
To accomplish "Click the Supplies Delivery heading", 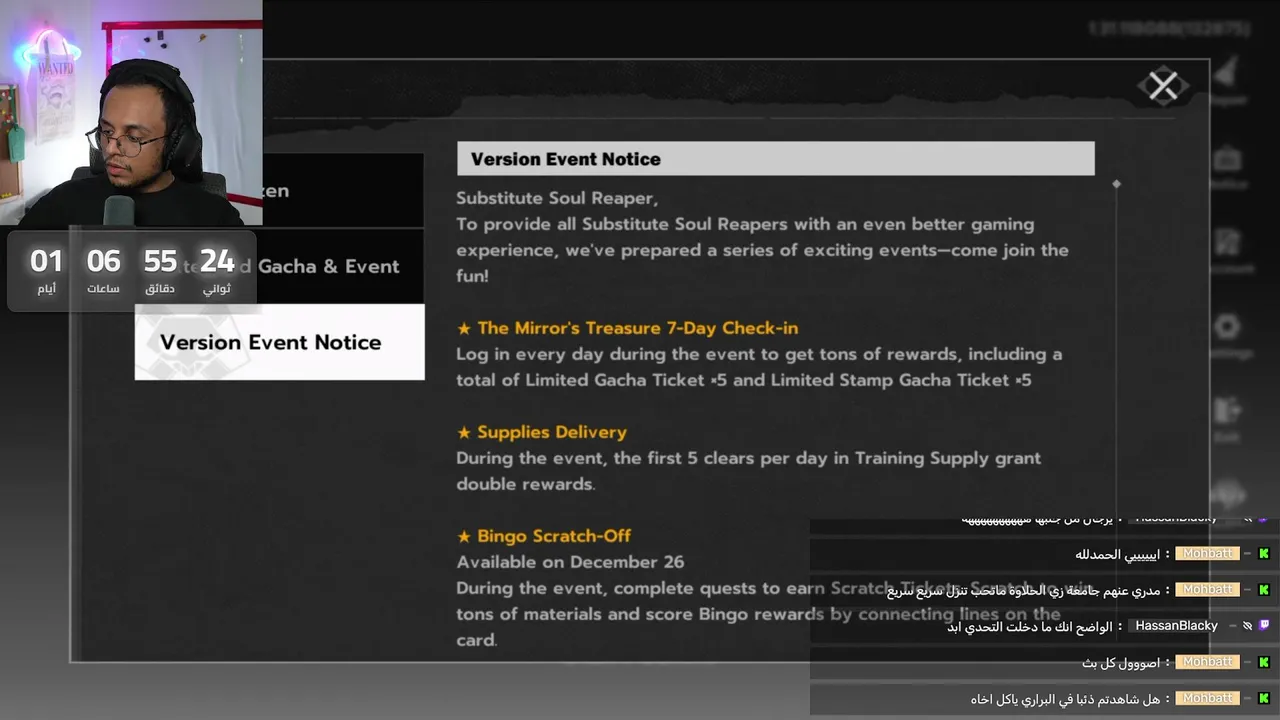I will 552,432.
